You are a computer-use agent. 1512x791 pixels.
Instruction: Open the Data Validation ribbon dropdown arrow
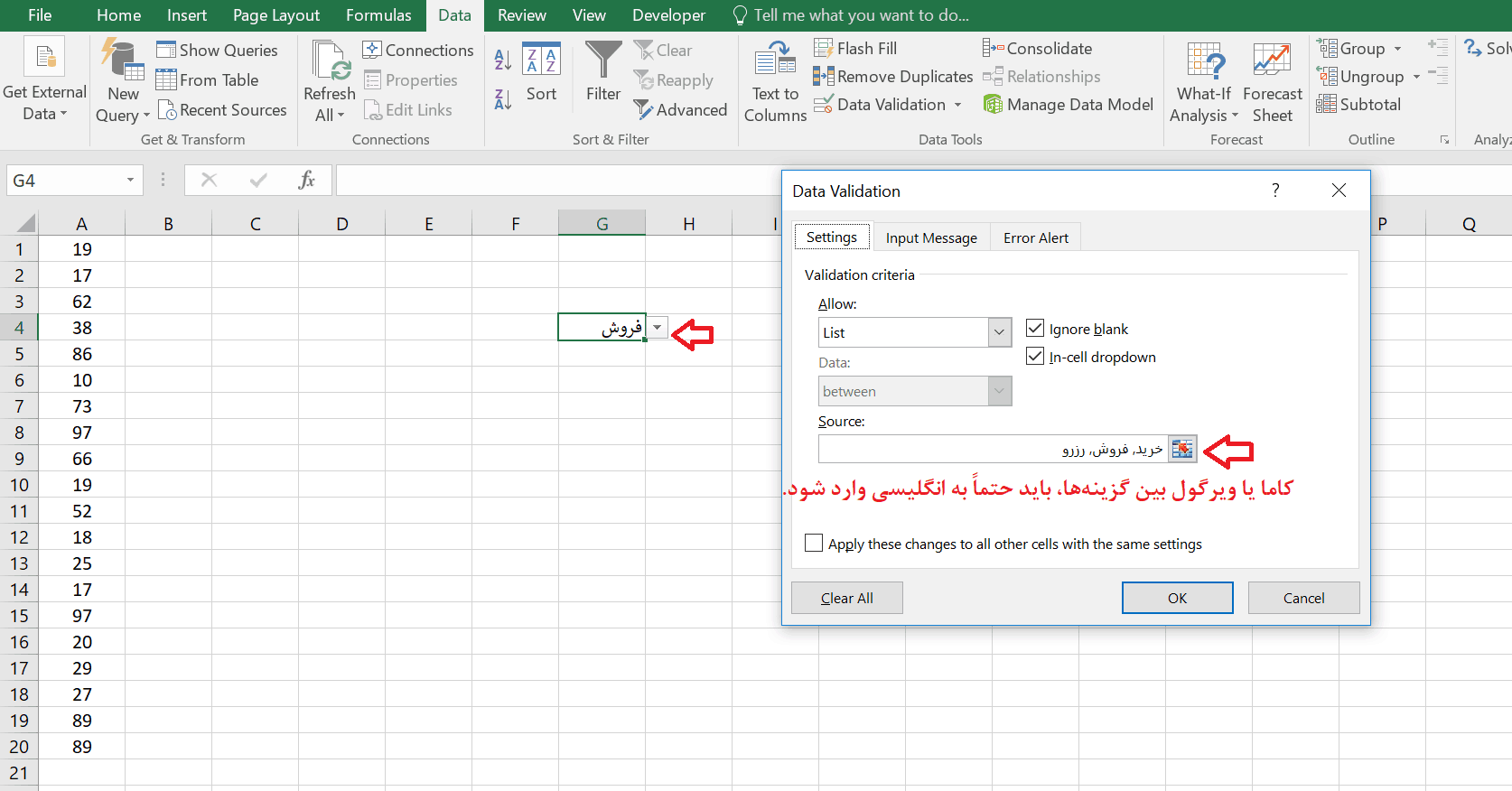(958, 105)
